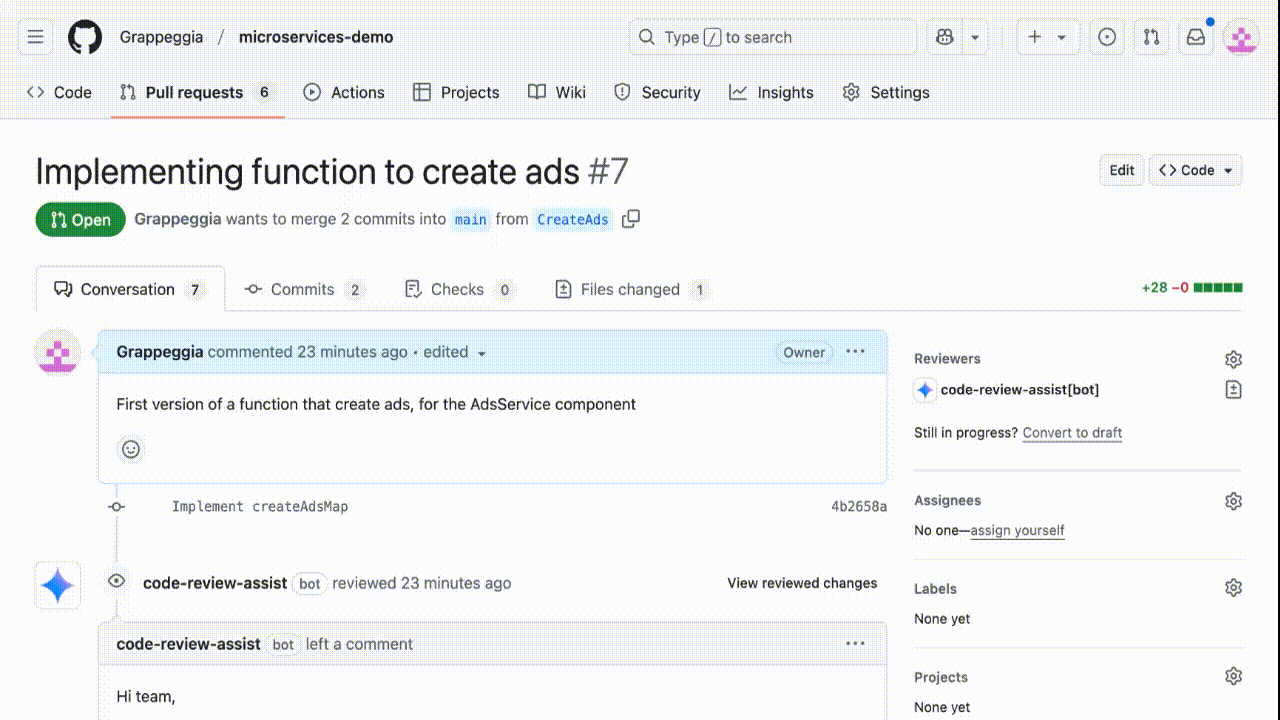Viewport: 1280px width, 720px height.
Task: Expand the create new plus dropdown
Action: (1046, 37)
